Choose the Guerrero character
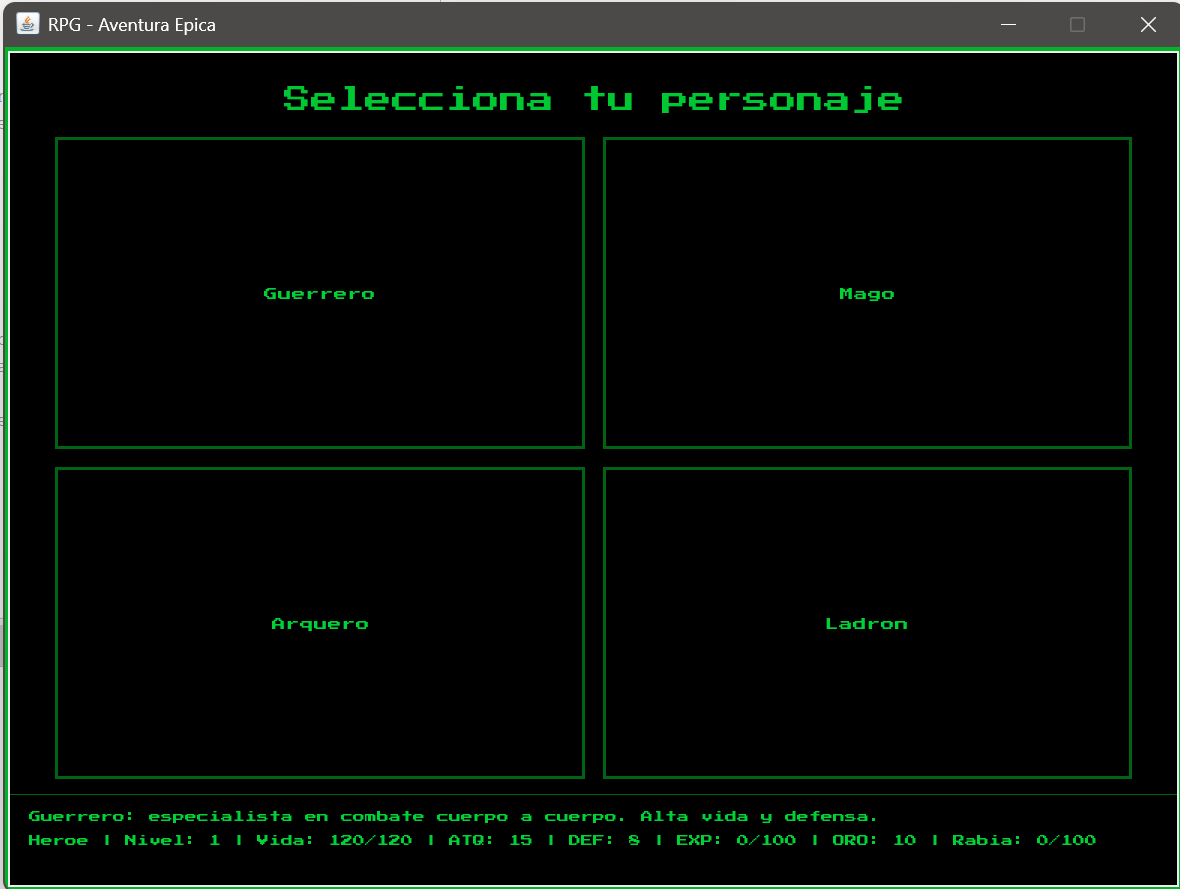This screenshot has width=1180, height=889. point(320,293)
